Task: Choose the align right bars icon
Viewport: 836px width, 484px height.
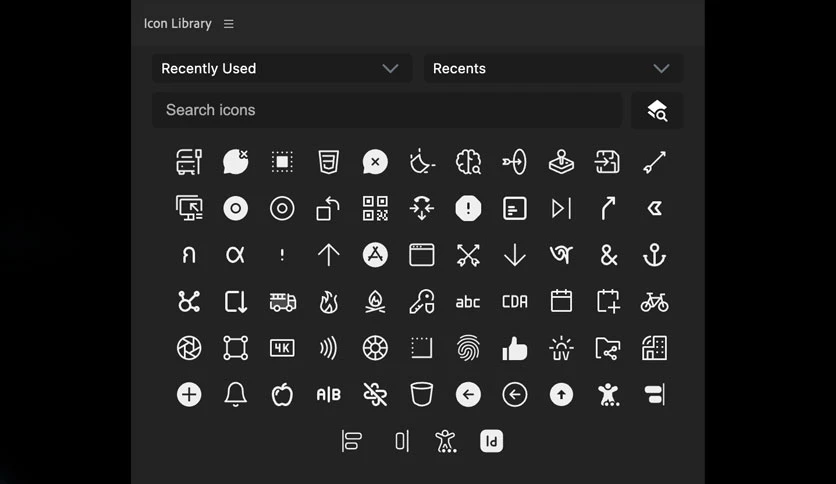Action: 655,395
